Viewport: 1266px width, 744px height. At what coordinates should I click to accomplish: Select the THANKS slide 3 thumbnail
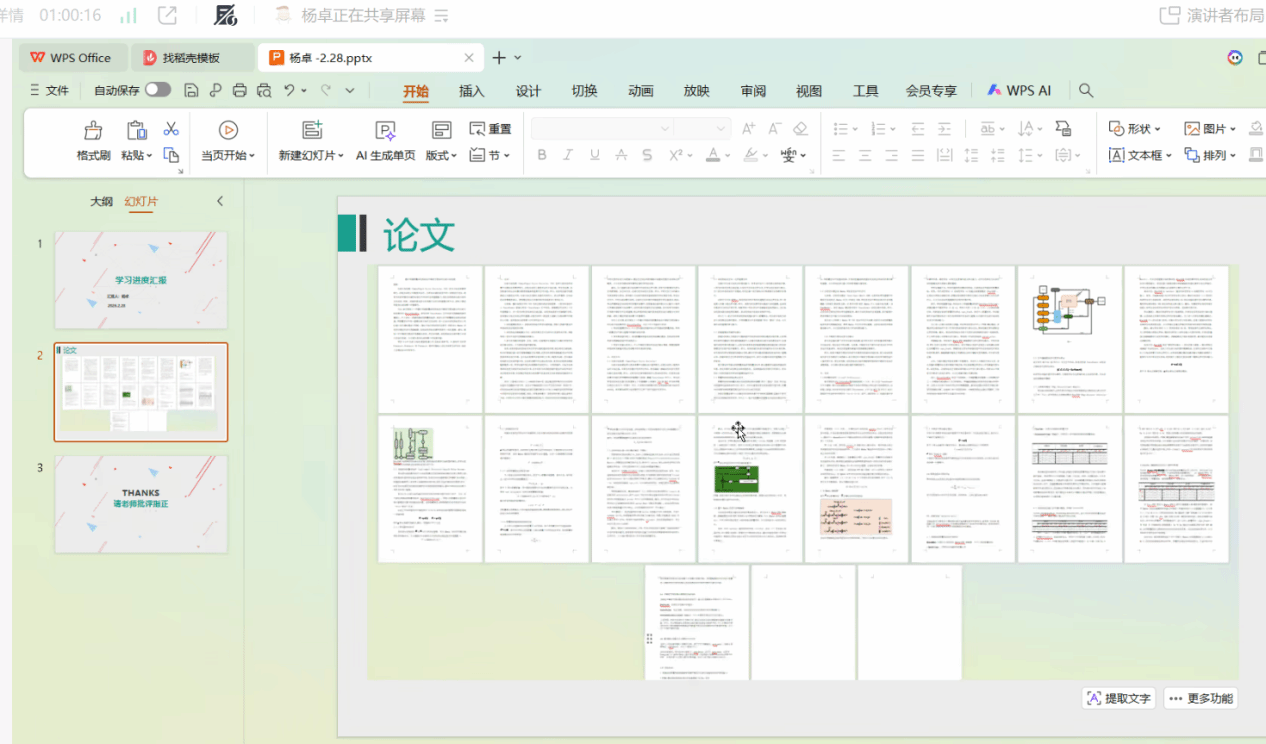click(x=141, y=504)
